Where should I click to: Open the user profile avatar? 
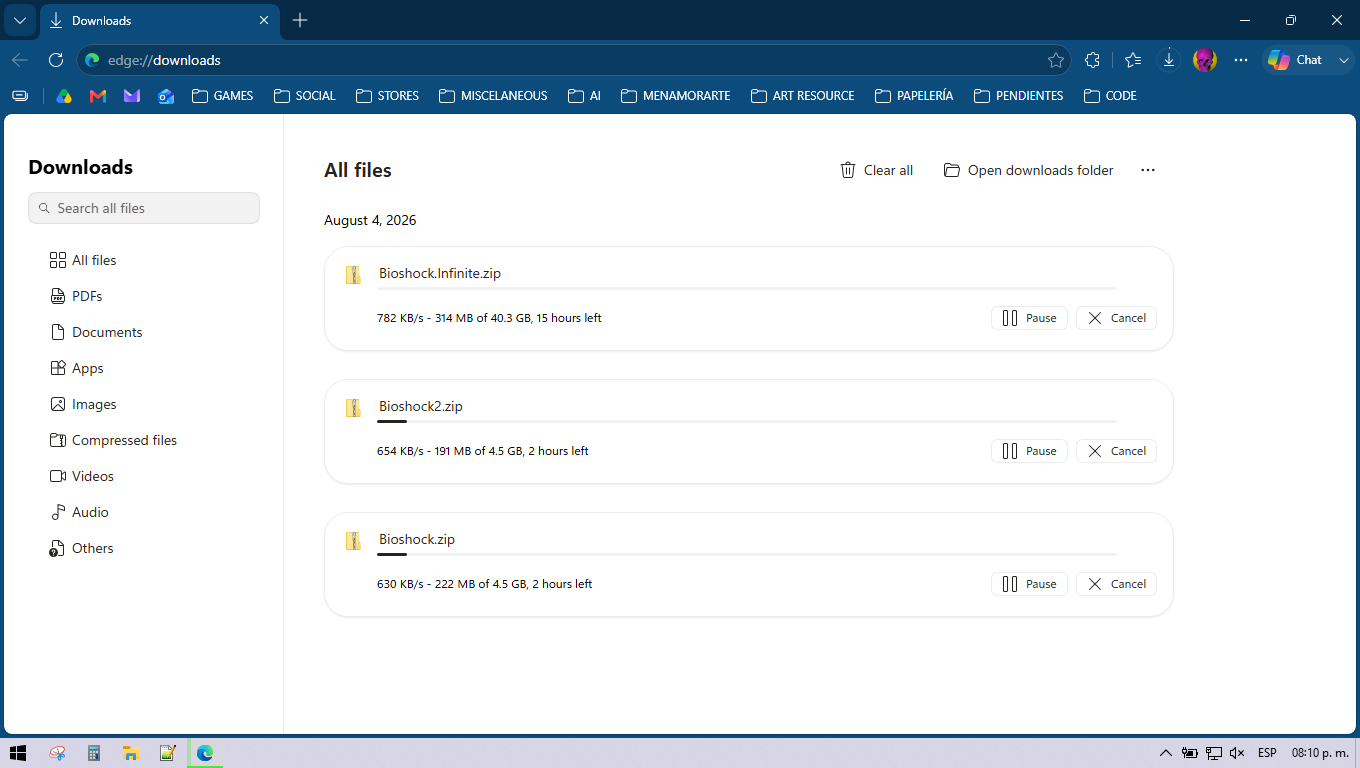[1205, 60]
